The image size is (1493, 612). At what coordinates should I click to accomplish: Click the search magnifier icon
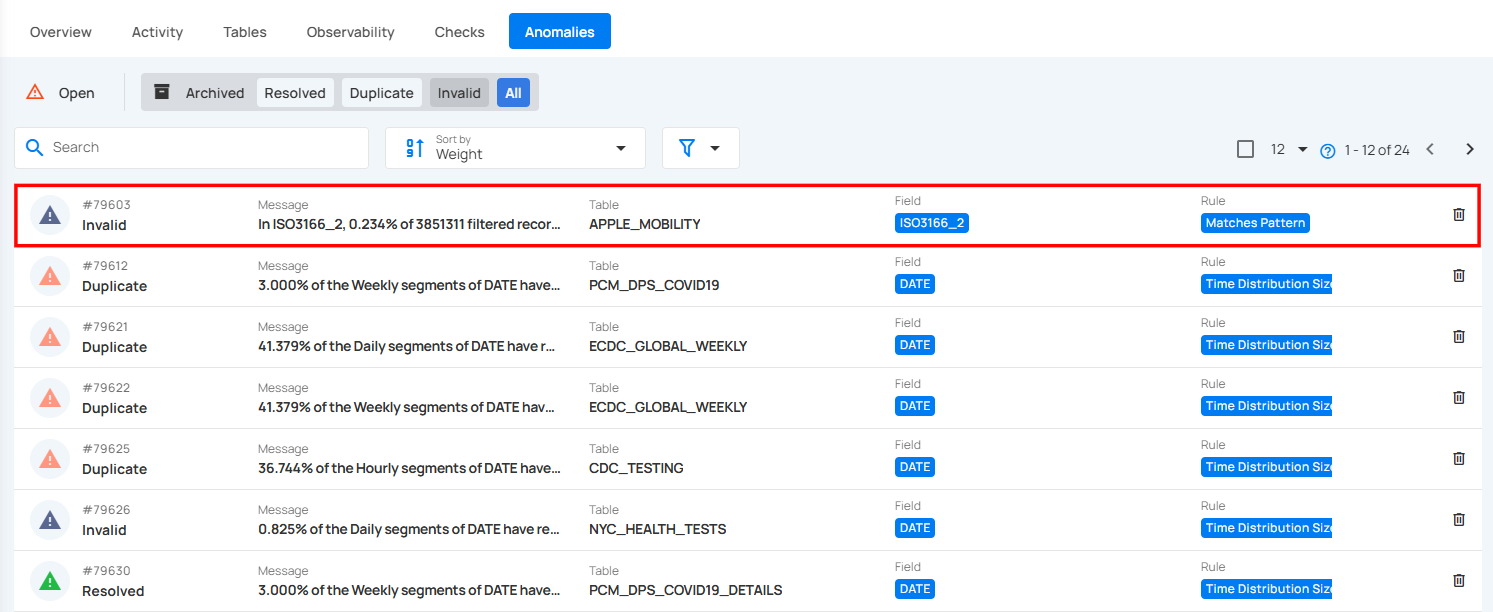pyautogui.click(x=34, y=147)
